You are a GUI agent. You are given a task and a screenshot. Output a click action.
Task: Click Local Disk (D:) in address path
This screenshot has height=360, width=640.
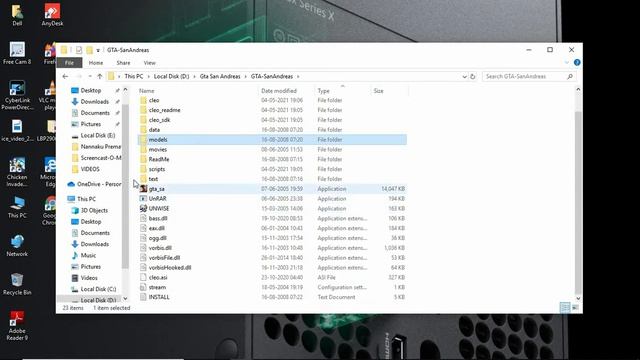click(x=171, y=76)
